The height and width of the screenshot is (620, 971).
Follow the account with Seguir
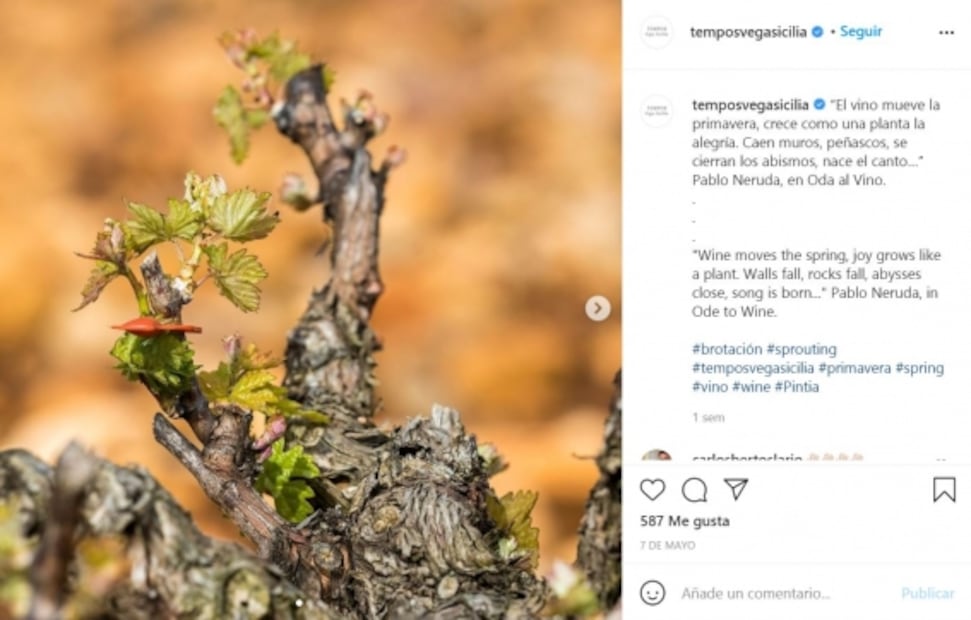point(861,32)
